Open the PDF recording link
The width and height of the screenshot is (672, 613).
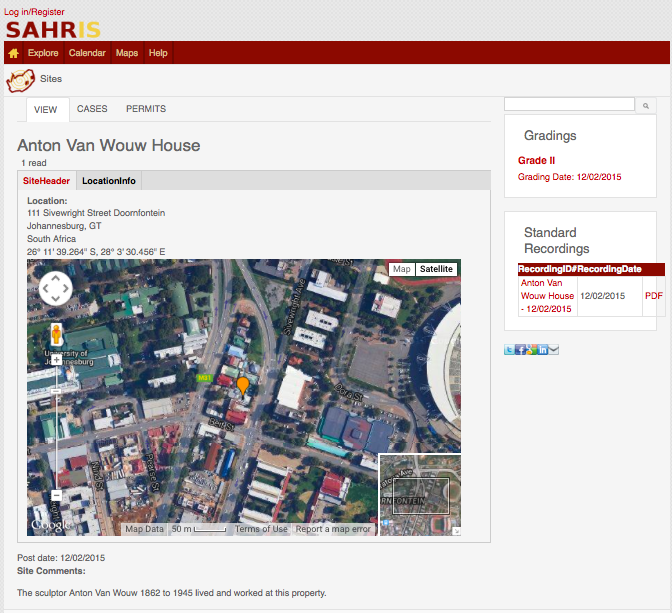(653, 296)
